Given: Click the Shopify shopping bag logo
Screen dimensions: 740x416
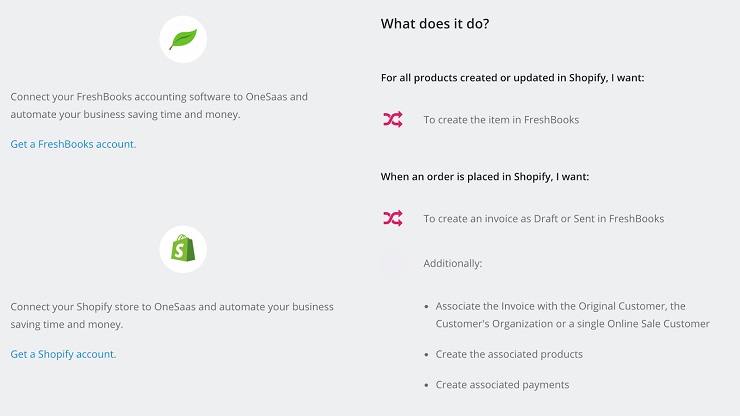Looking at the screenshot, I should (183, 249).
